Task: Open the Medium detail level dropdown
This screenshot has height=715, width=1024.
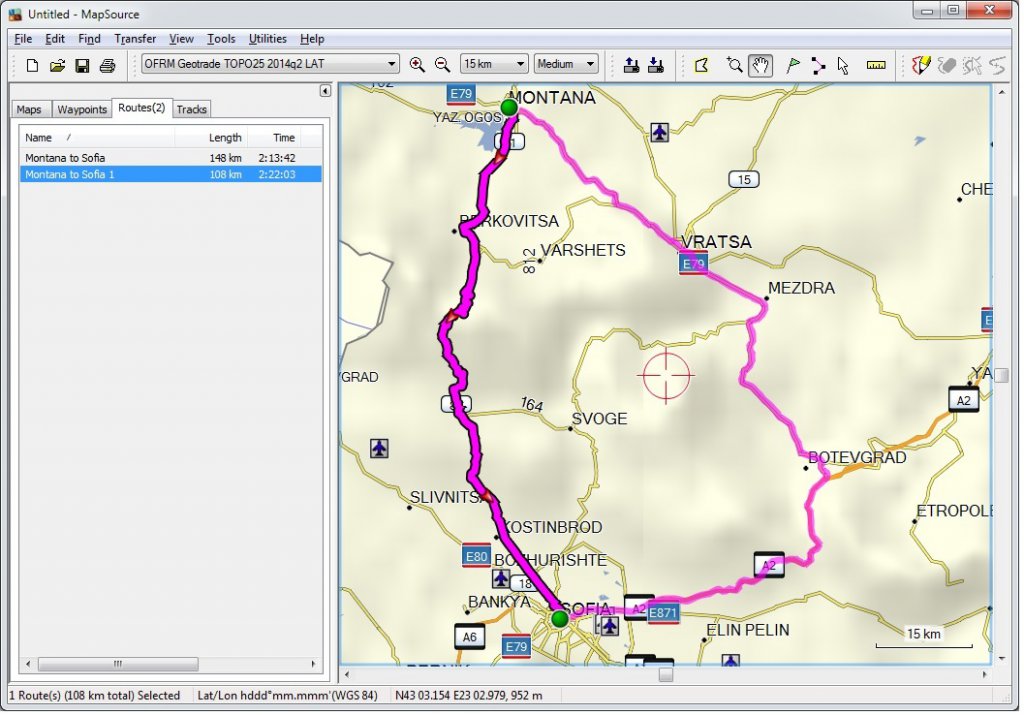Action: tap(566, 64)
